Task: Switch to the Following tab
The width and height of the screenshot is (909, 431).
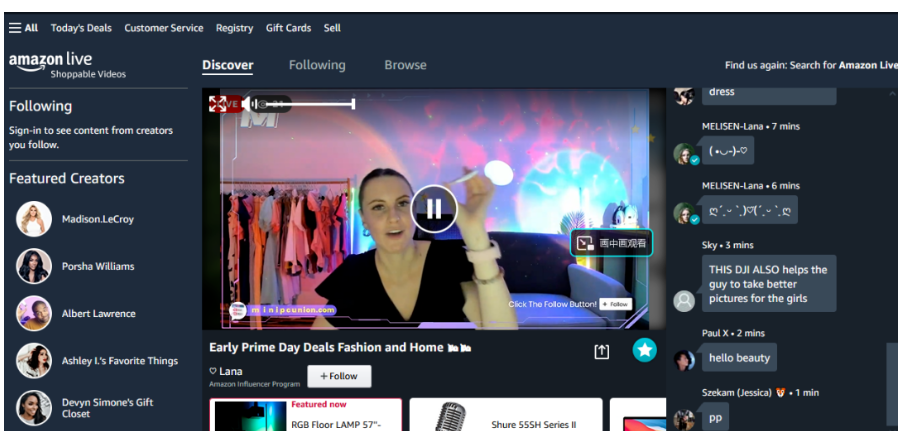Action: [x=317, y=66]
